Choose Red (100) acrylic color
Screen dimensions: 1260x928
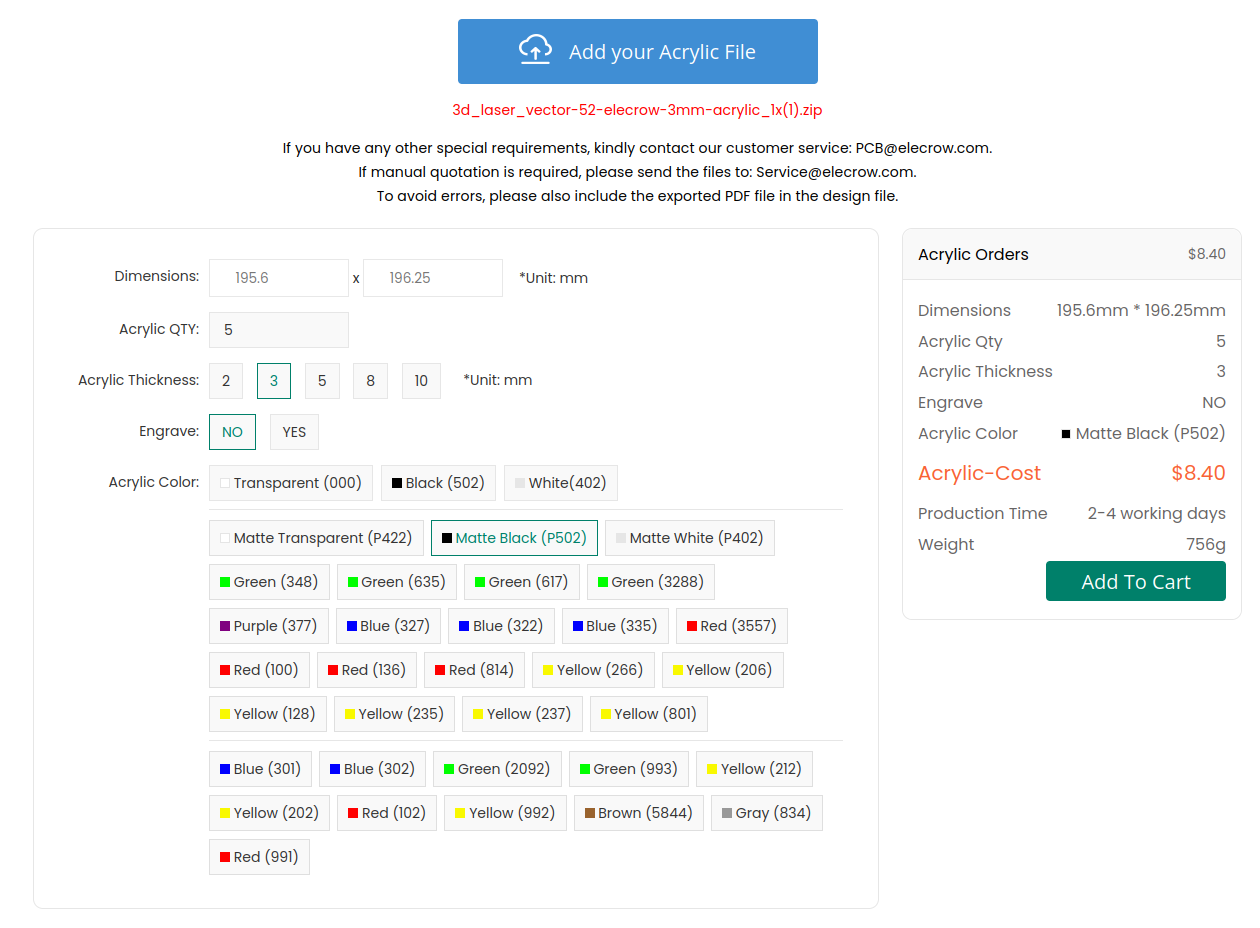259,670
